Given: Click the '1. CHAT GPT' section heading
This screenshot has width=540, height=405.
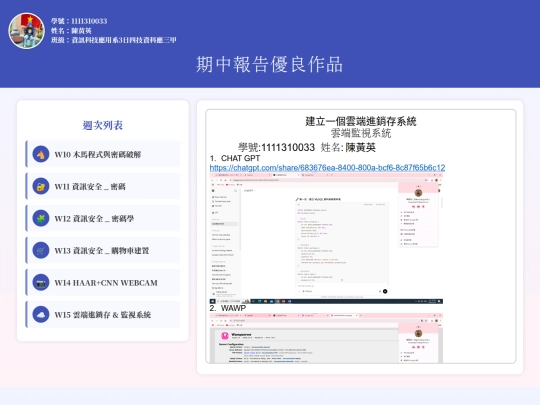Looking at the screenshot, I should 235,158.
